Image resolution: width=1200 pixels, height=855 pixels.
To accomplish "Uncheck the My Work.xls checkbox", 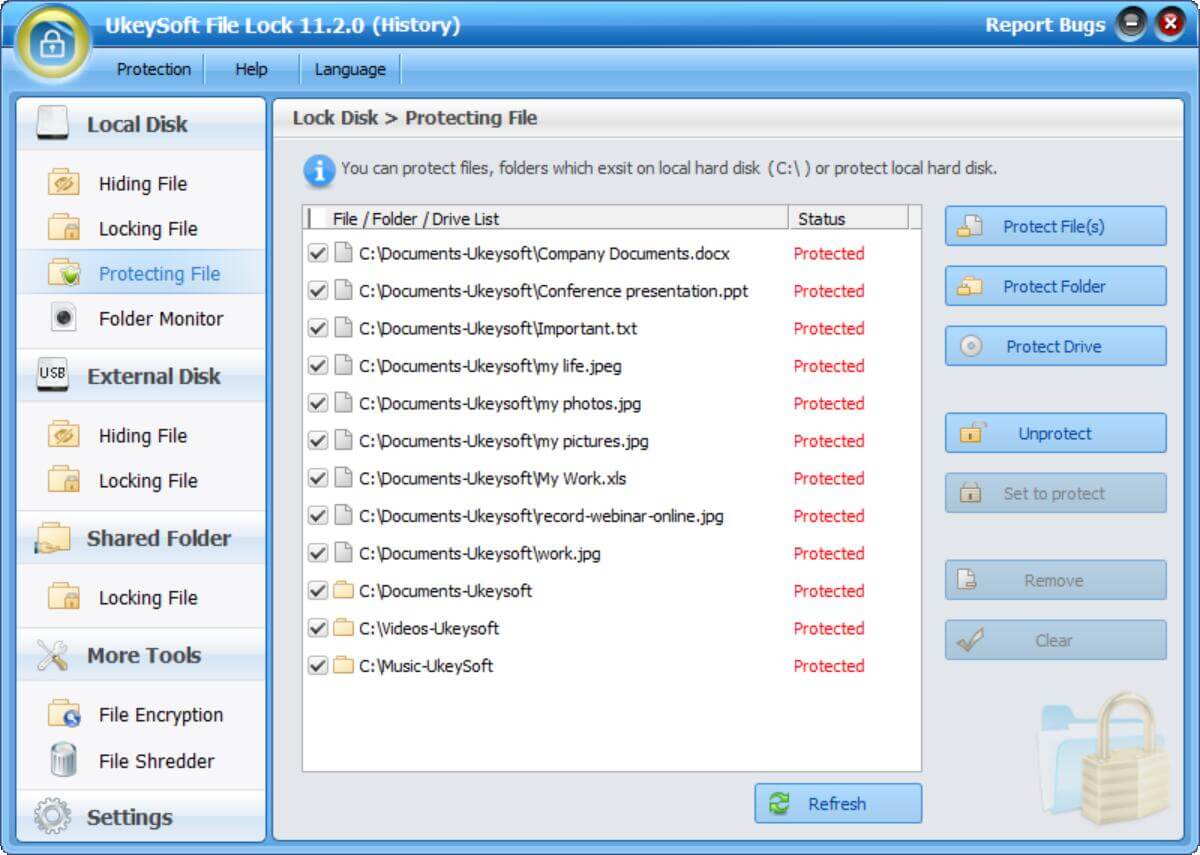I will pos(318,479).
